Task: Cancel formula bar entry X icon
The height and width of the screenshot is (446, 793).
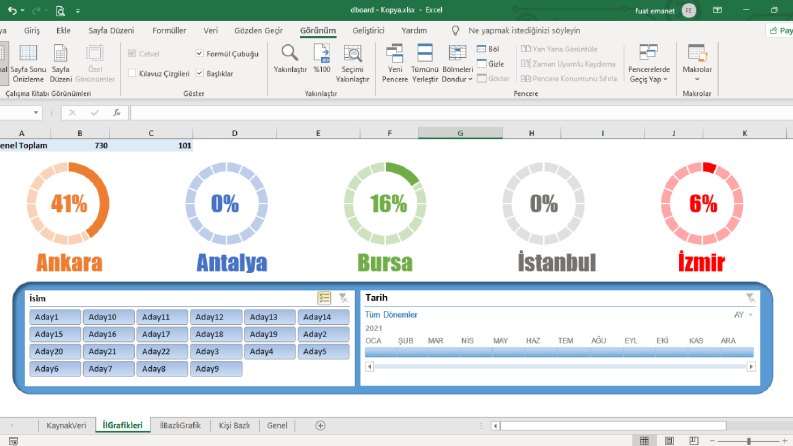Action: pos(72,112)
